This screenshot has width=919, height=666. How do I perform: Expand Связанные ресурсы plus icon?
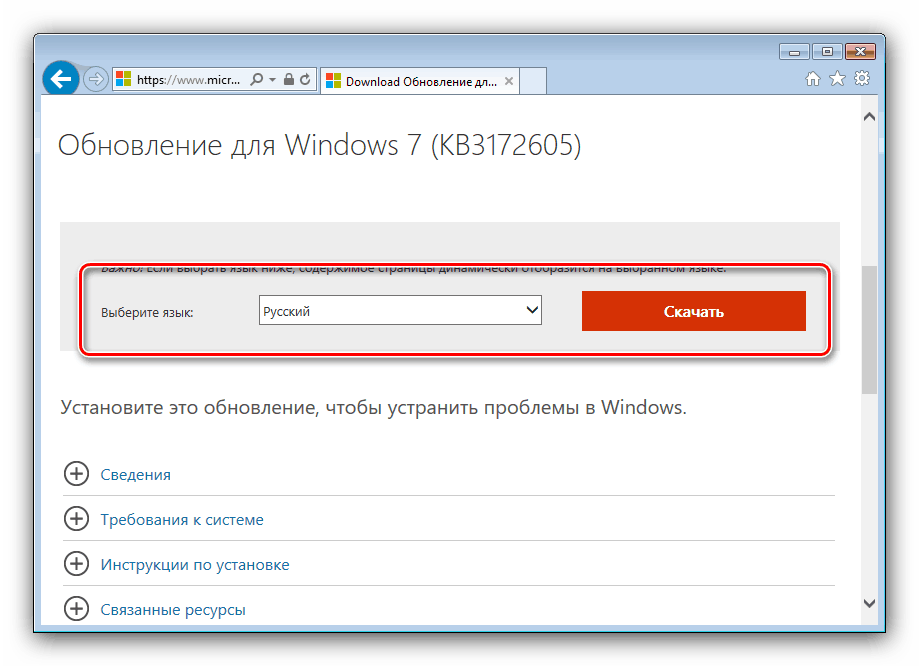pos(76,609)
